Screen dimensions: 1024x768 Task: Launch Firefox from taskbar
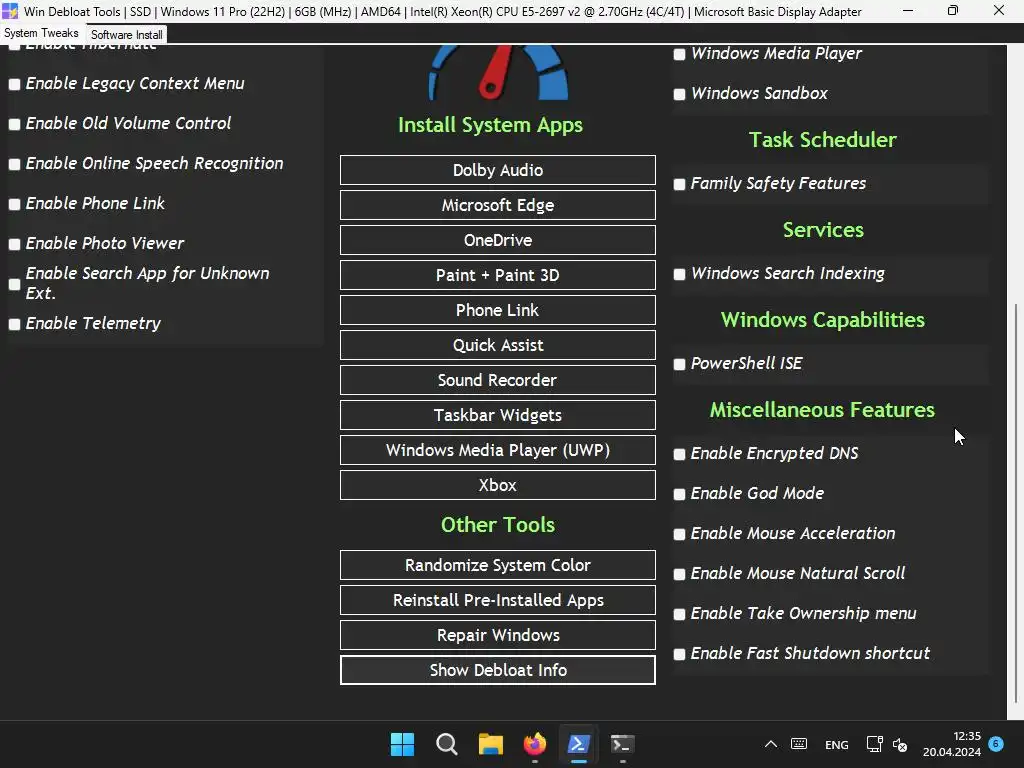point(535,744)
